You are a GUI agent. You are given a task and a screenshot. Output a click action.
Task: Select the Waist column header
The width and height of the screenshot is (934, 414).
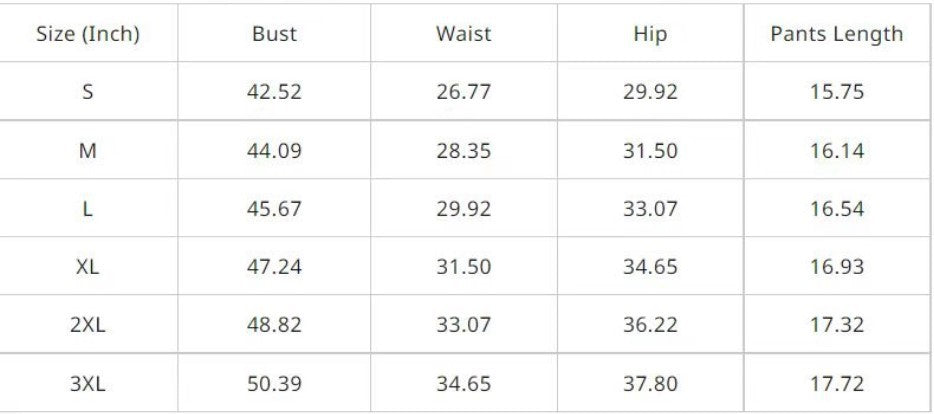[463, 34]
